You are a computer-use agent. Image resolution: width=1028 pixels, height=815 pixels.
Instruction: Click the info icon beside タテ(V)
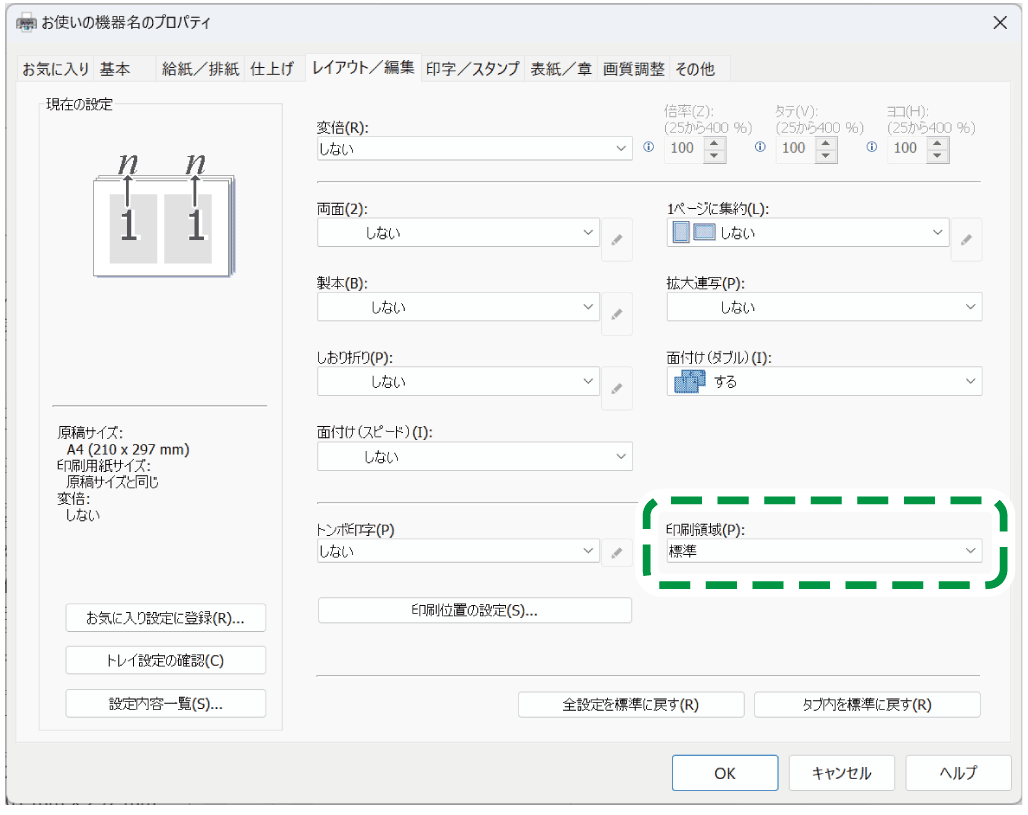coord(759,147)
